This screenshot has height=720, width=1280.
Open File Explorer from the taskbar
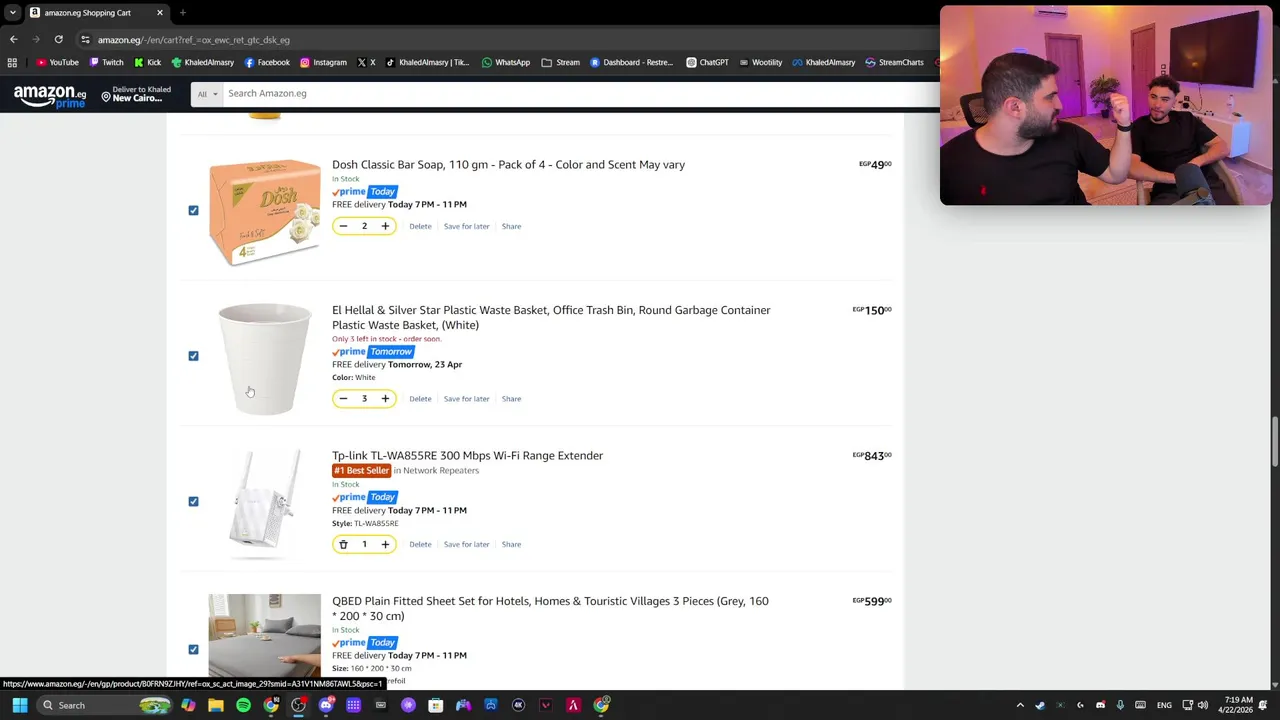coord(216,705)
